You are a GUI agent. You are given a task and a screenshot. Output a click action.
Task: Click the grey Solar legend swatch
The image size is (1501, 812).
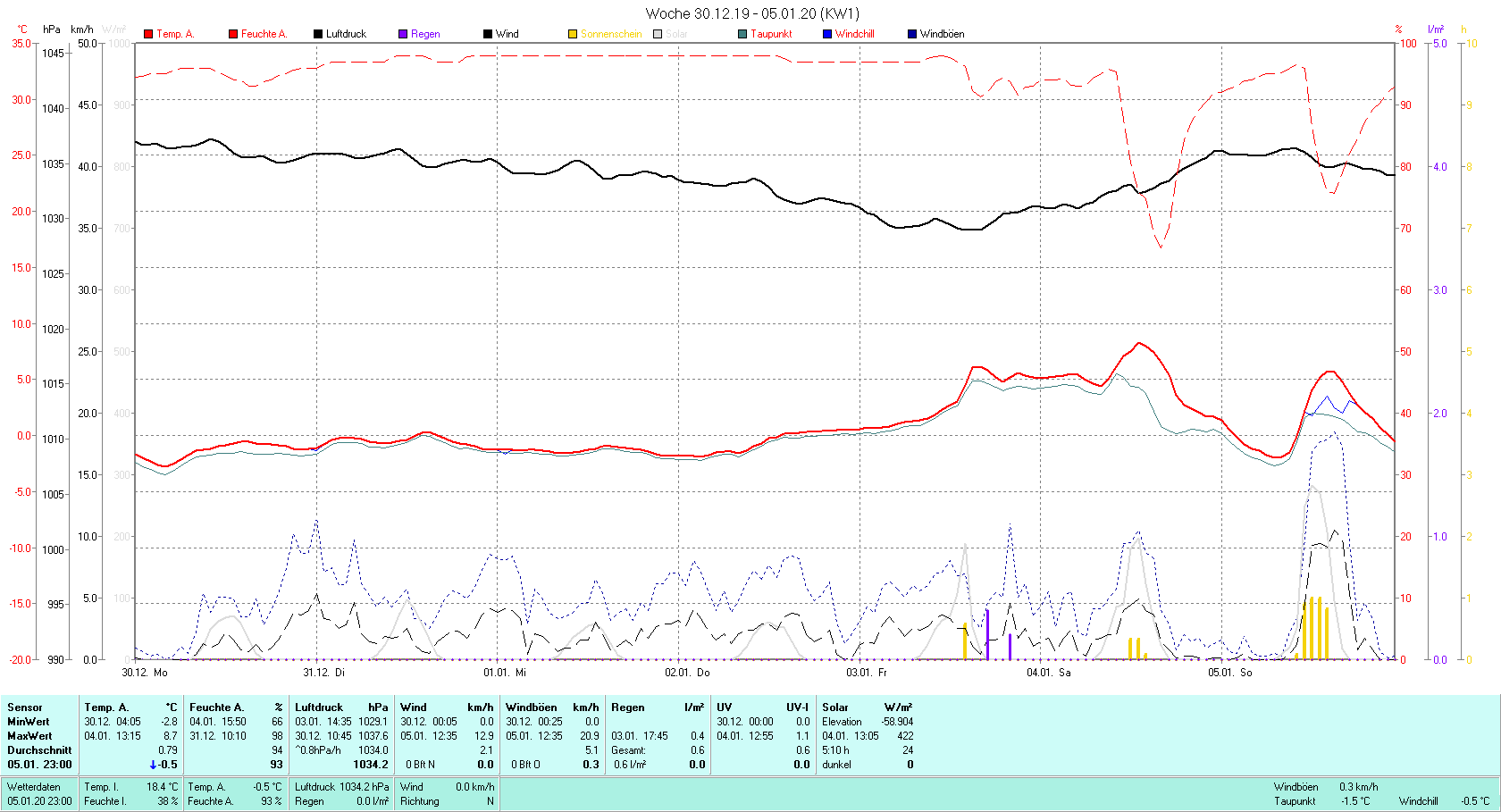658,34
